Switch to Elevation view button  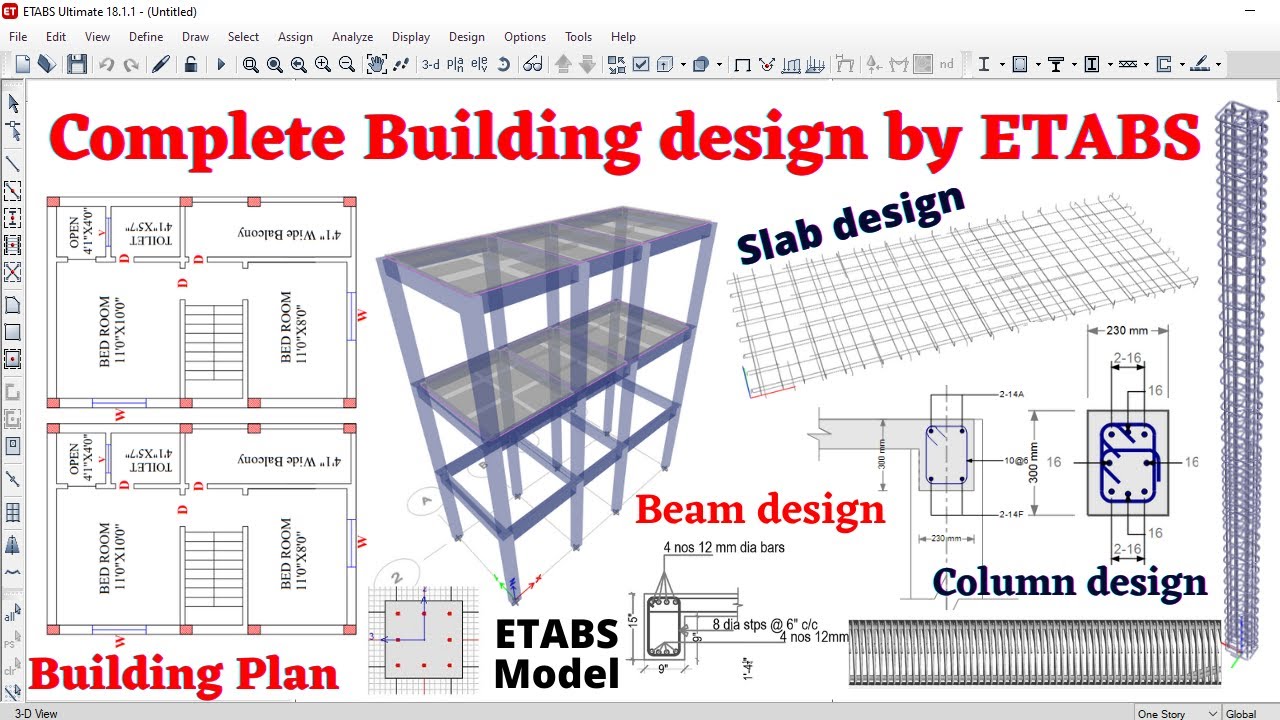pyautogui.click(x=479, y=64)
